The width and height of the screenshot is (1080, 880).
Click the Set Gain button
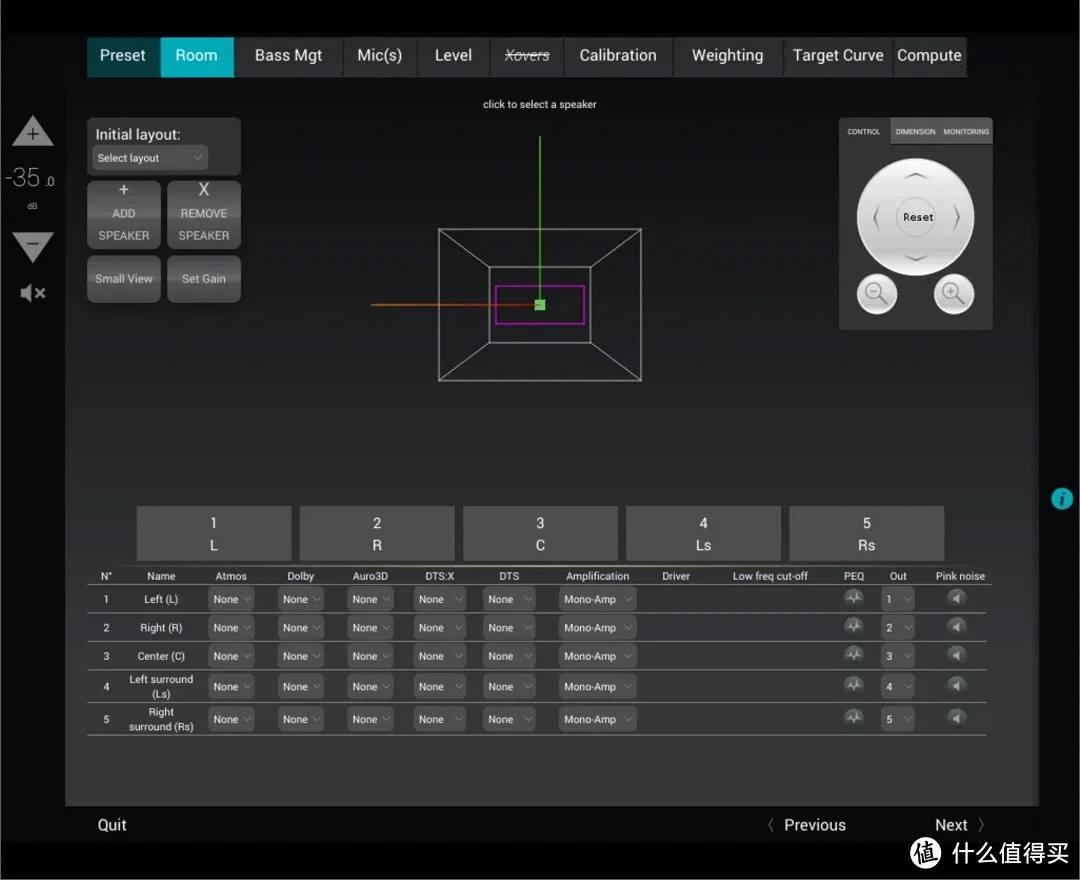point(204,279)
